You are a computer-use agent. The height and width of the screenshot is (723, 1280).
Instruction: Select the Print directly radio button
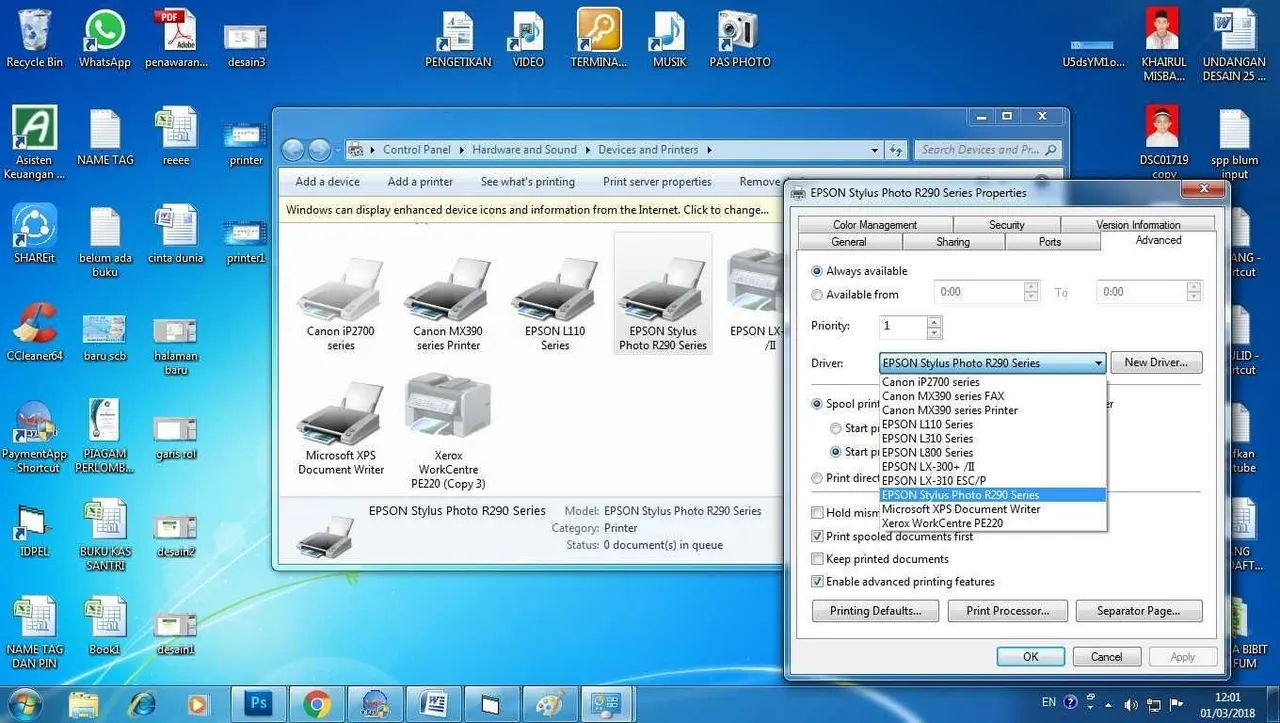(x=817, y=478)
